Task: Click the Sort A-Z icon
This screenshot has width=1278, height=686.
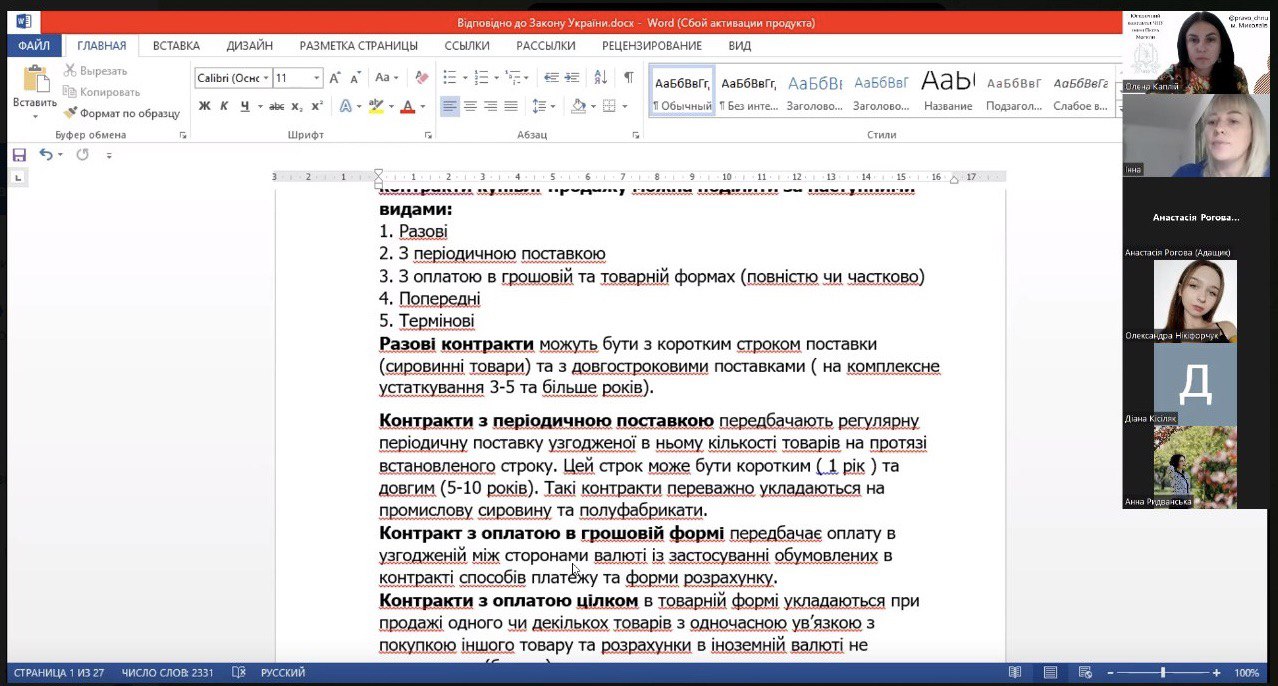Action: pyautogui.click(x=600, y=77)
